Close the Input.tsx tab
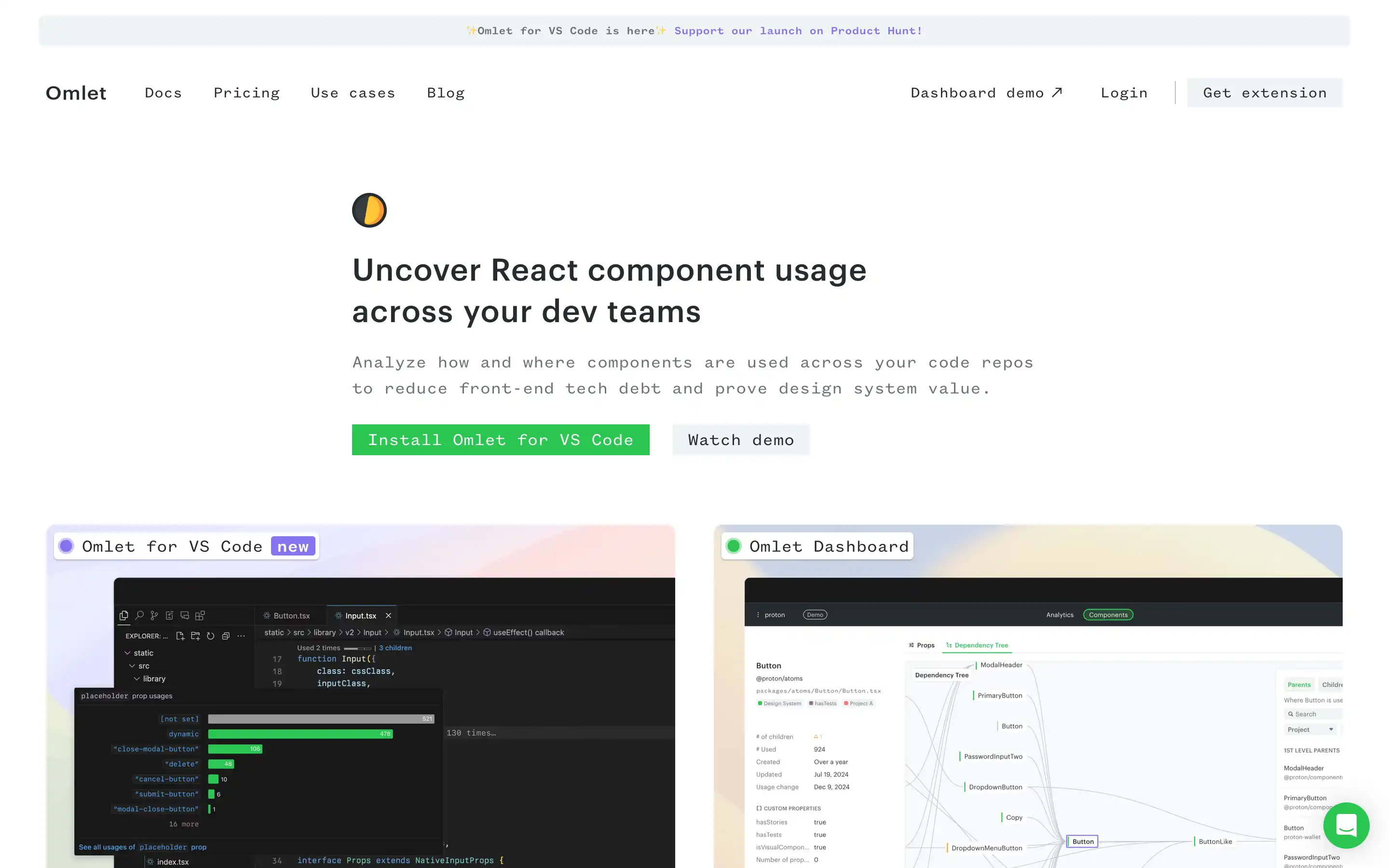1389x868 pixels. 389,615
